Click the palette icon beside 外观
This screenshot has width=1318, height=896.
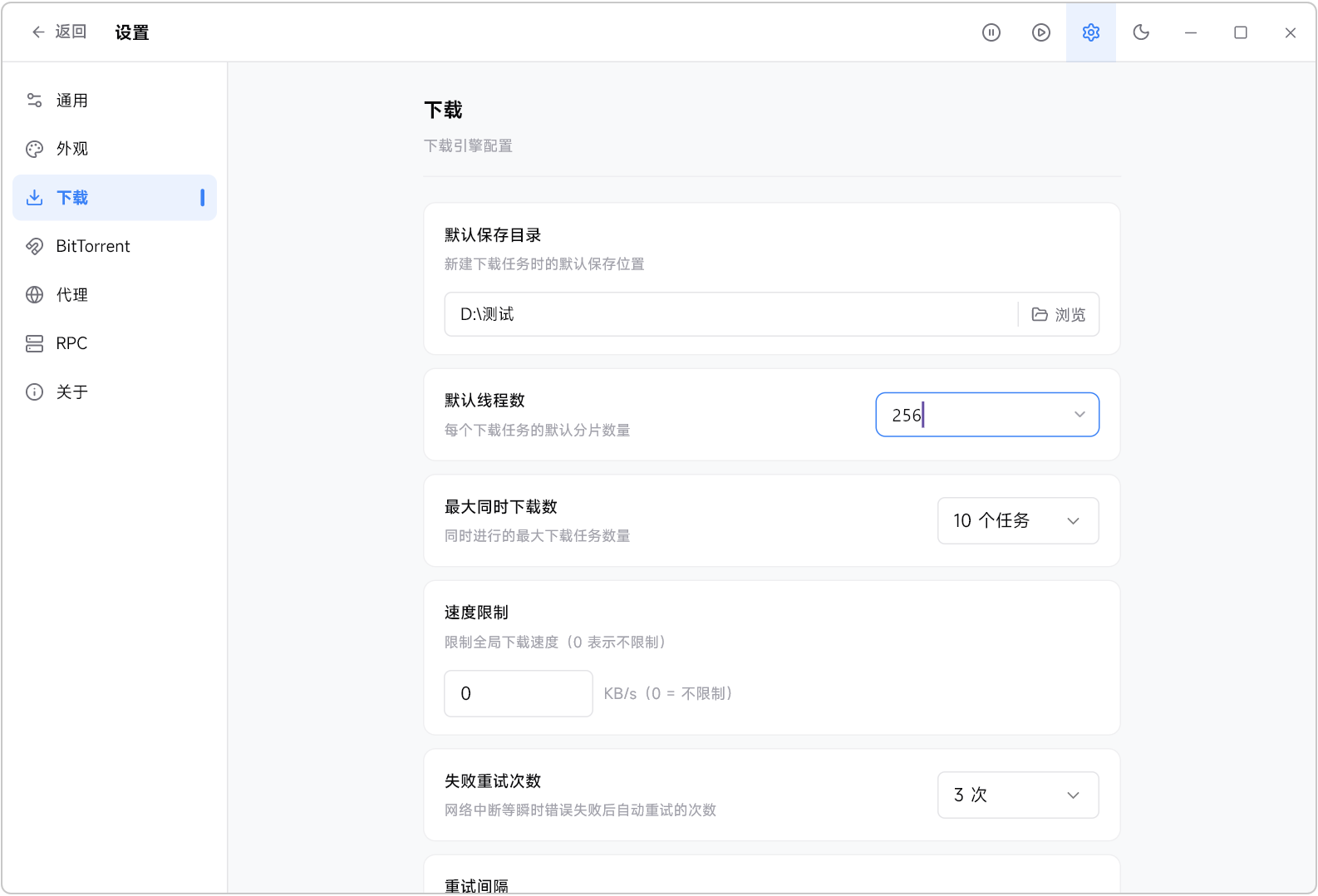click(x=34, y=149)
